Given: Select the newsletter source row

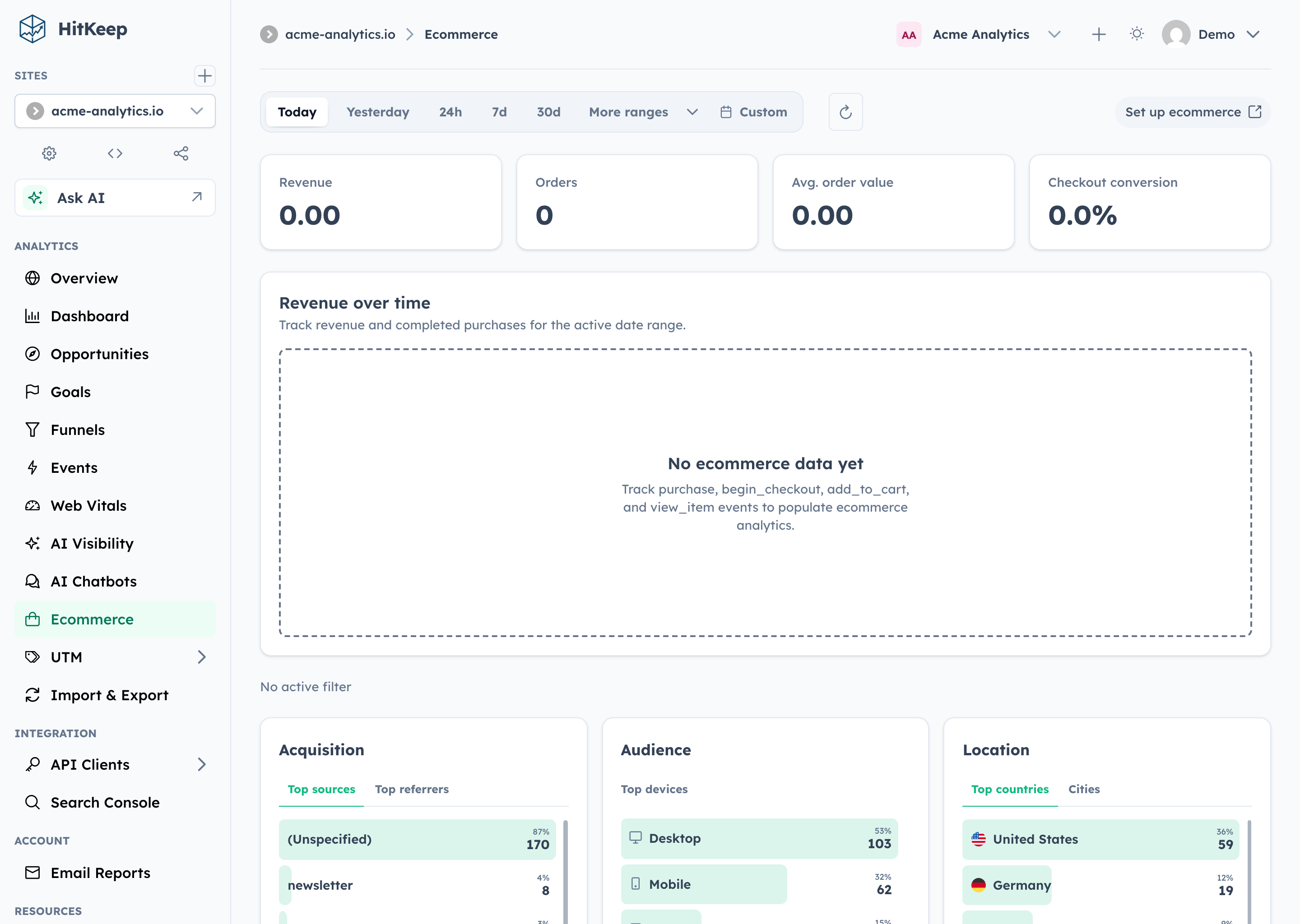Looking at the screenshot, I should coord(418,885).
